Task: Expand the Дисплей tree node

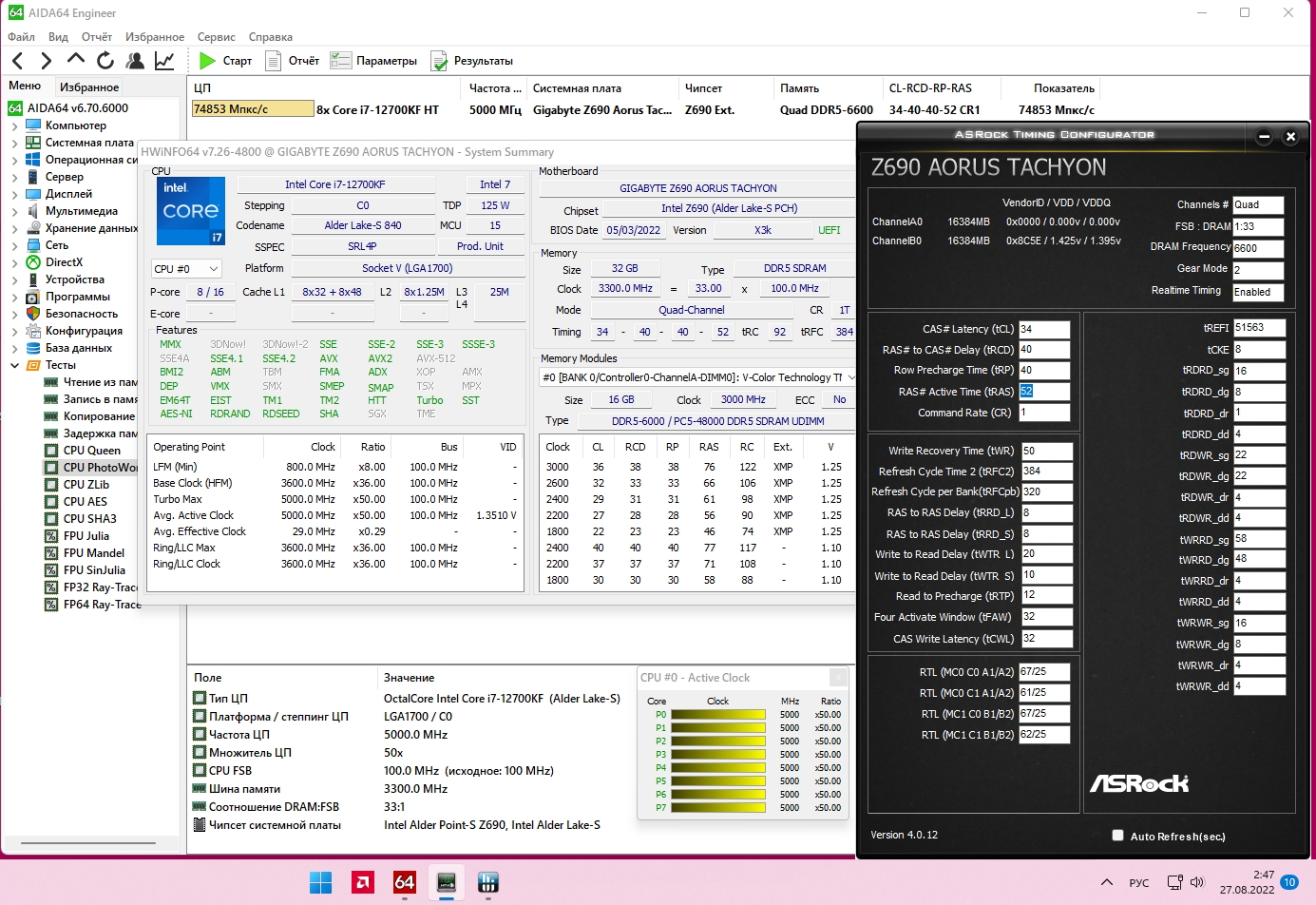Action: tap(15, 194)
